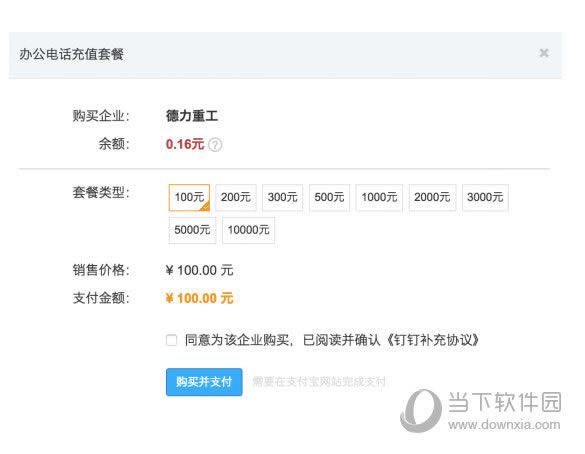585x454 pixels.
Task: Click the 购买企业 label
Action: click(101, 116)
